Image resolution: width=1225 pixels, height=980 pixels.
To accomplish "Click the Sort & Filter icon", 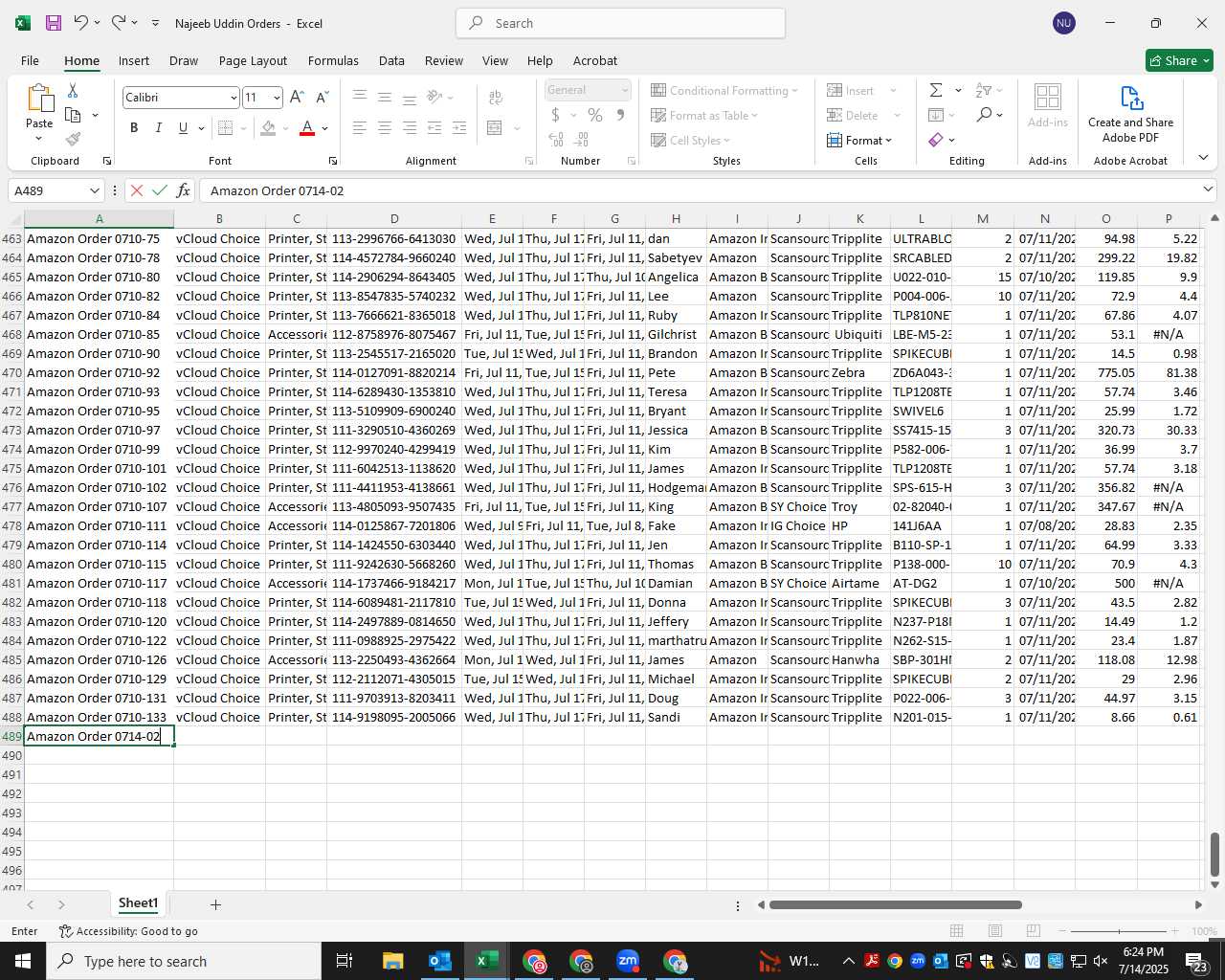I will click(984, 90).
